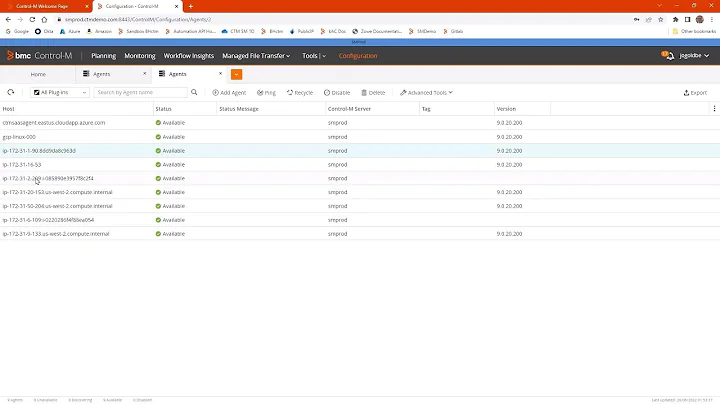The image size is (720, 404).
Task: Open the Azure bookmark
Action: [x=70, y=31]
